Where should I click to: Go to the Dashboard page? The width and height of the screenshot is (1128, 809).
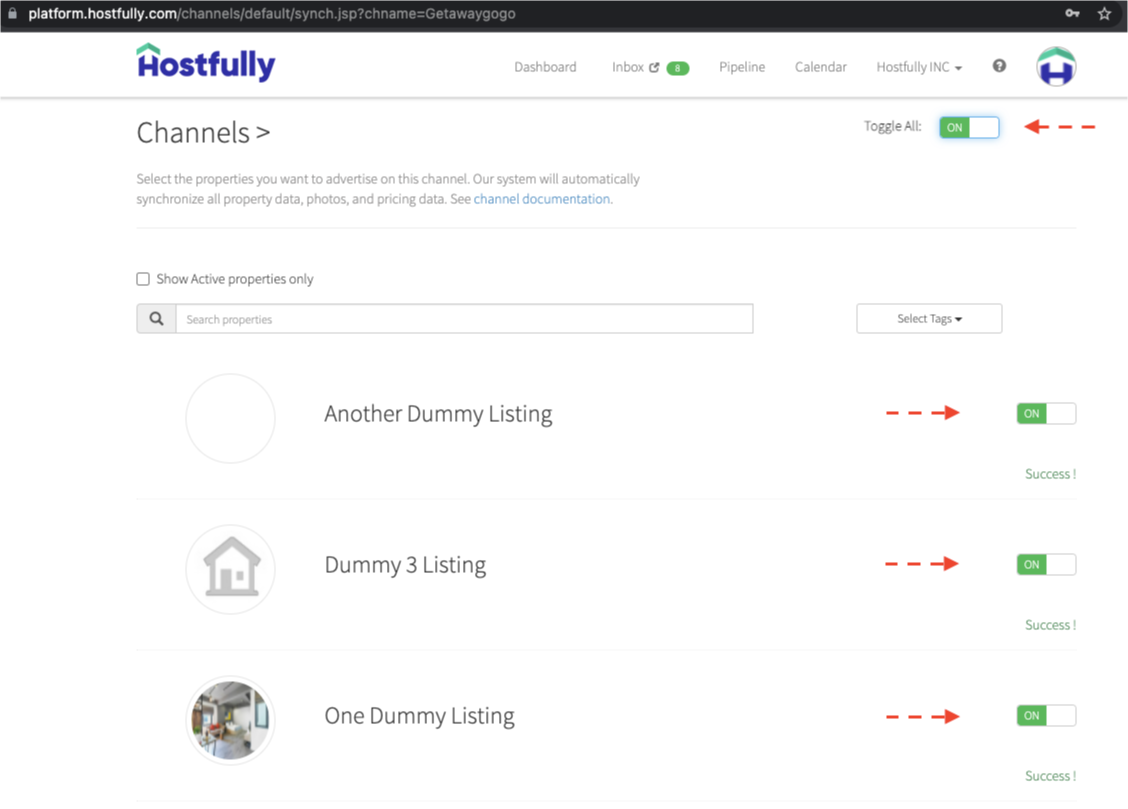coord(545,67)
